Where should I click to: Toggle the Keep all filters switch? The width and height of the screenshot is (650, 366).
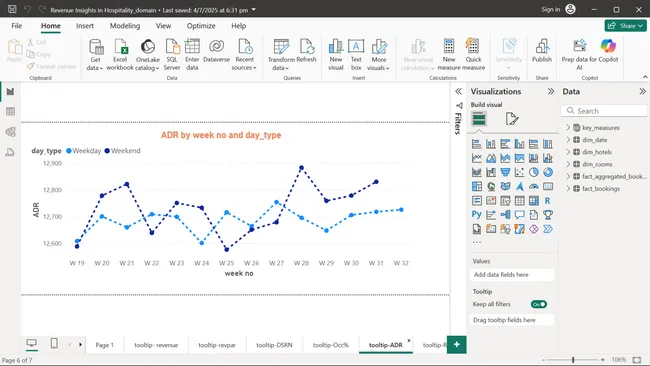(538, 304)
